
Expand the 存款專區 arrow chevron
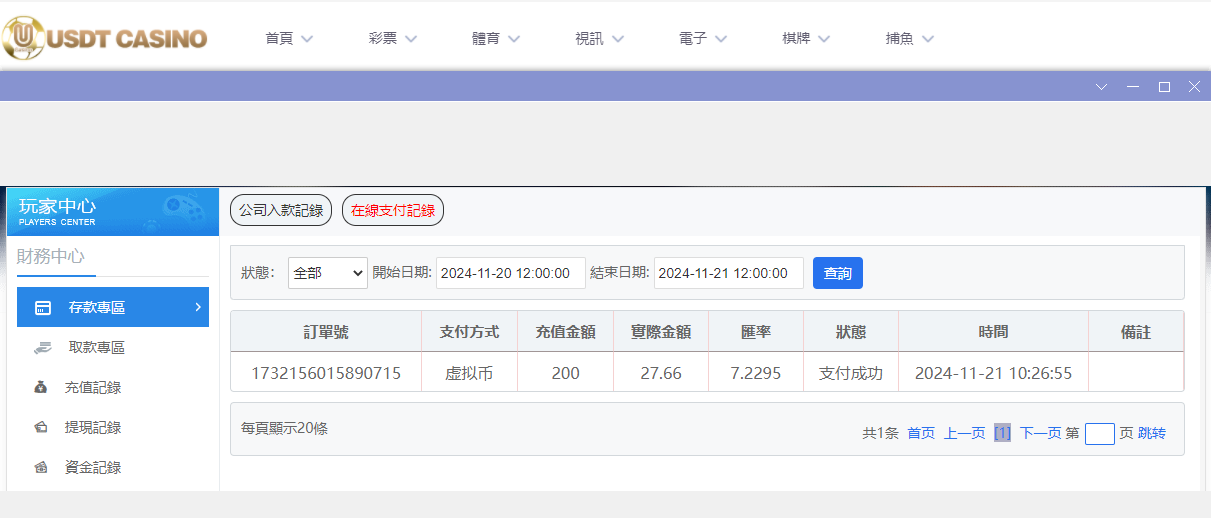point(197,307)
